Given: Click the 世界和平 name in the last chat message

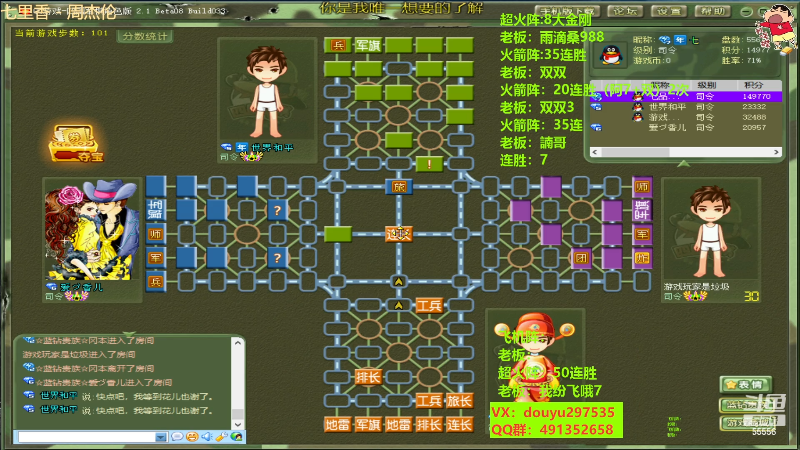Looking at the screenshot, I should click(59, 409).
